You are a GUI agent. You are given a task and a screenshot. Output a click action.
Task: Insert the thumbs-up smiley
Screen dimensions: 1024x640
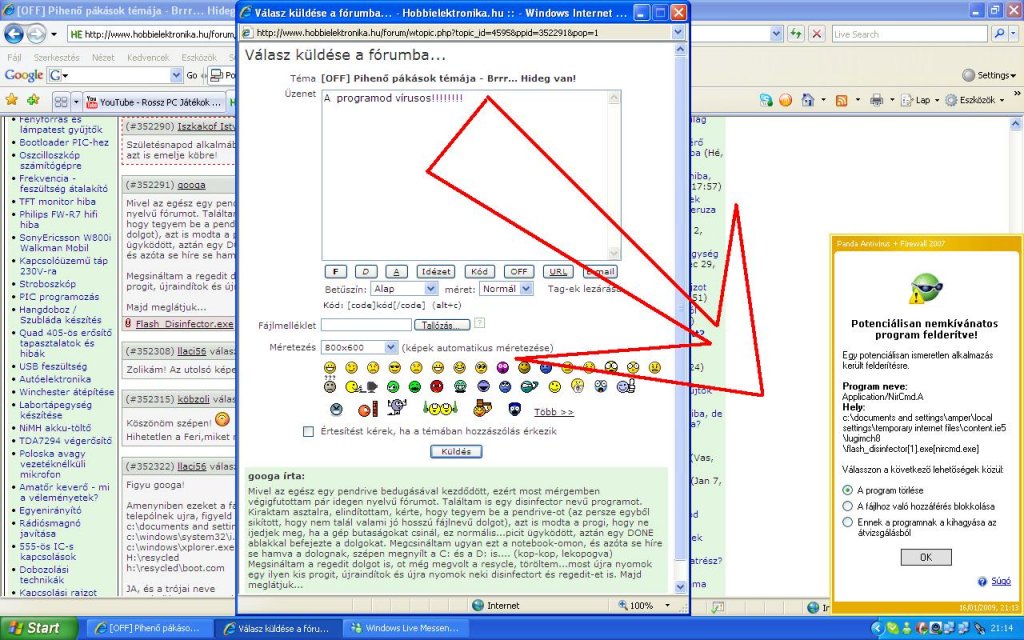626,387
